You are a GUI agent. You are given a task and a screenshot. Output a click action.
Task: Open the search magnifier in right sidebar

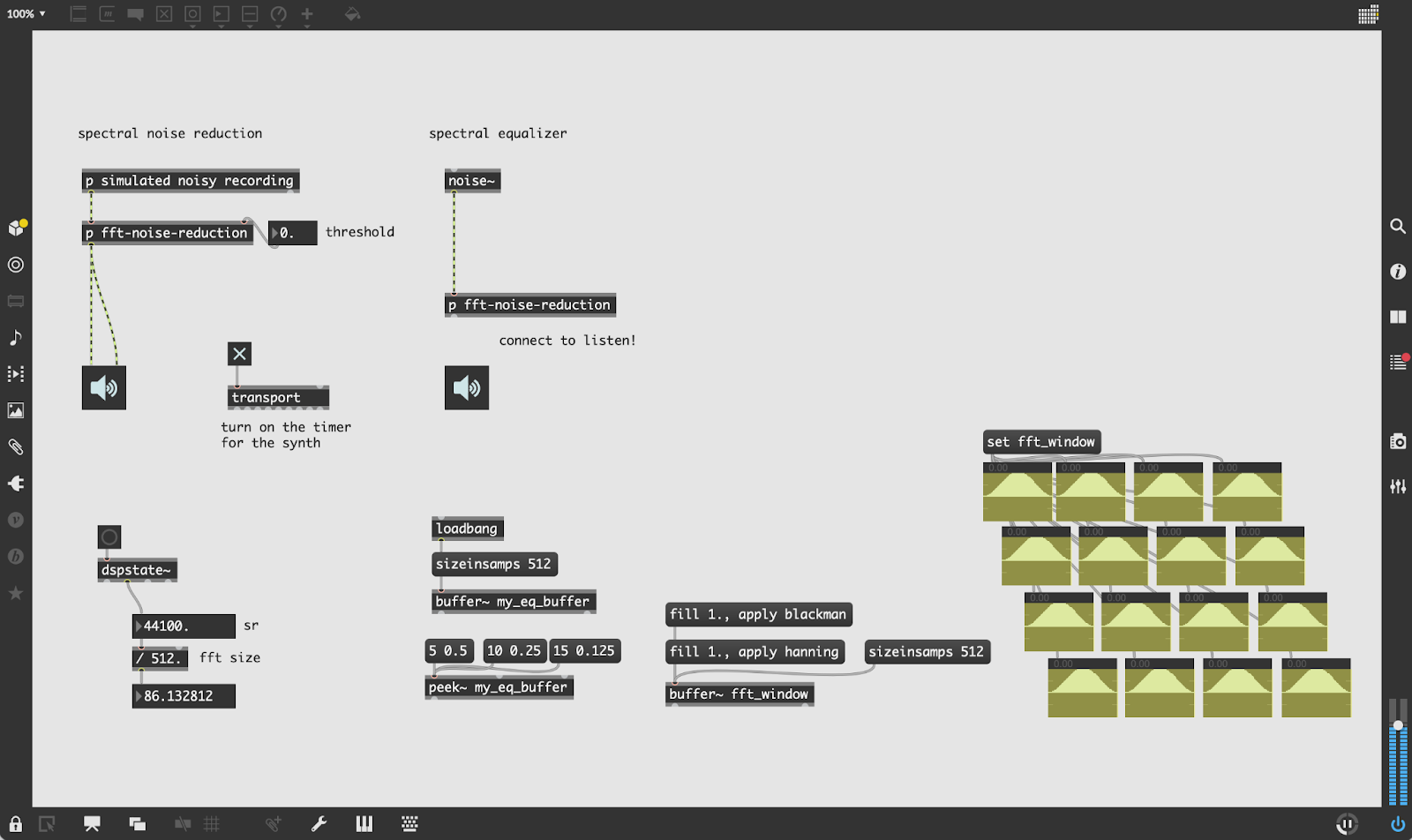pos(1398,227)
